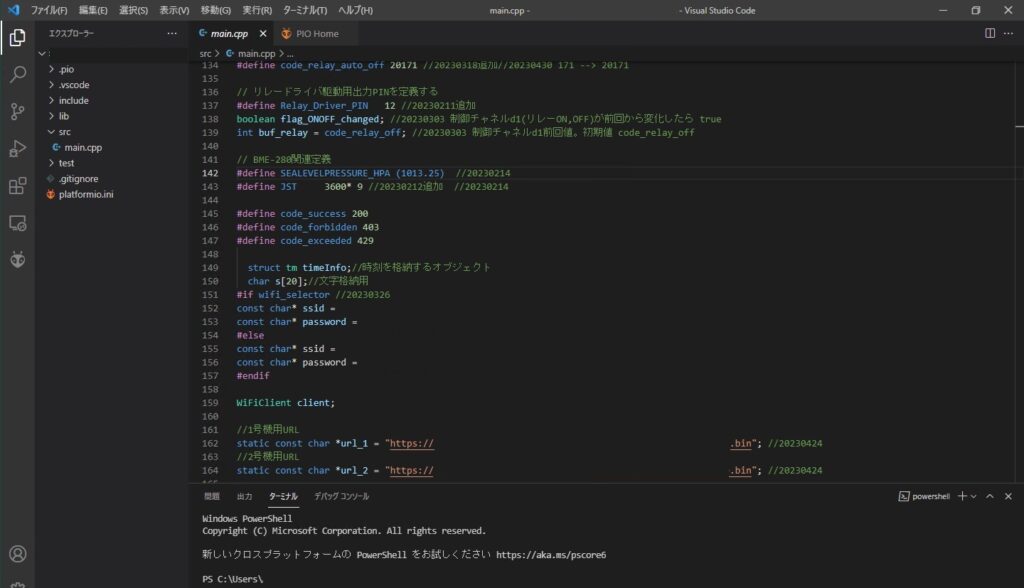The height and width of the screenshot is (588, 1024).
Task: Open the ターミナル(T) menu
Action: pyautogui.click(x=304, y=10)
